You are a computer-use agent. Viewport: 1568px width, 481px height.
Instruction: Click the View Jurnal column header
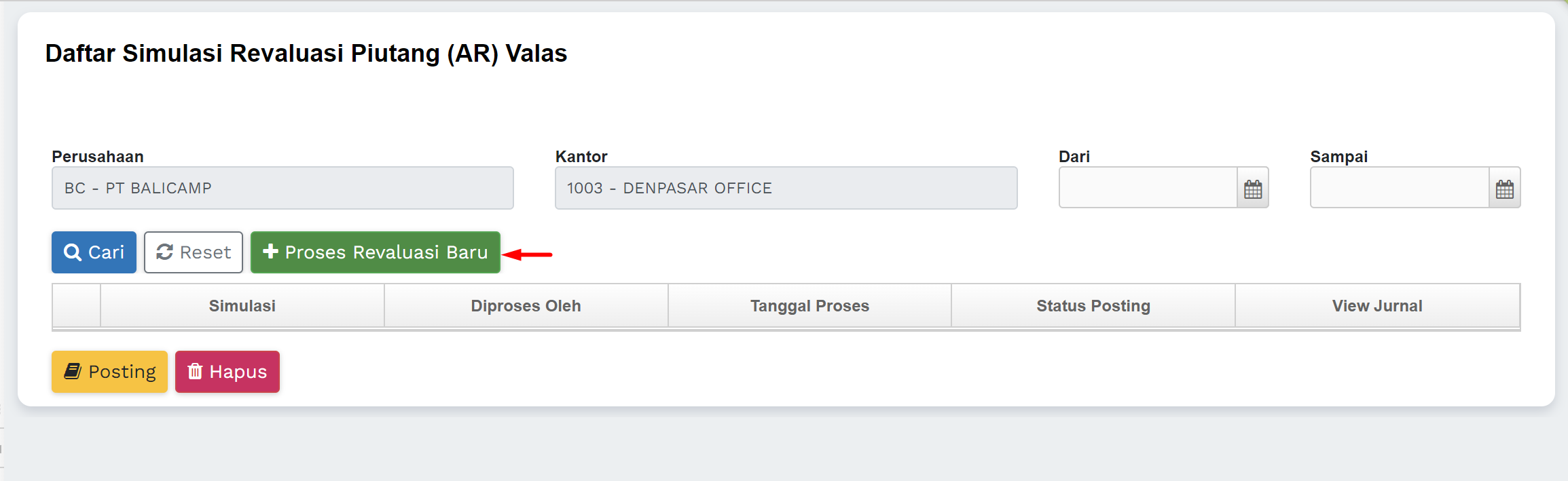1377,306
